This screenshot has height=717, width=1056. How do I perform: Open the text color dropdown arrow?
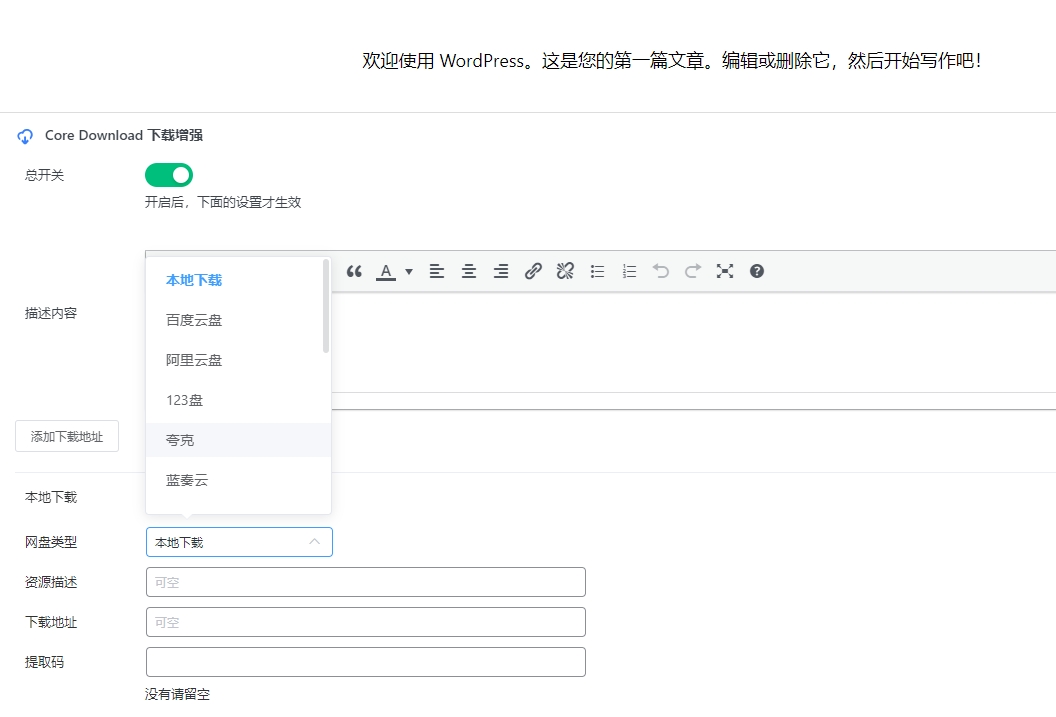[407, 271]
